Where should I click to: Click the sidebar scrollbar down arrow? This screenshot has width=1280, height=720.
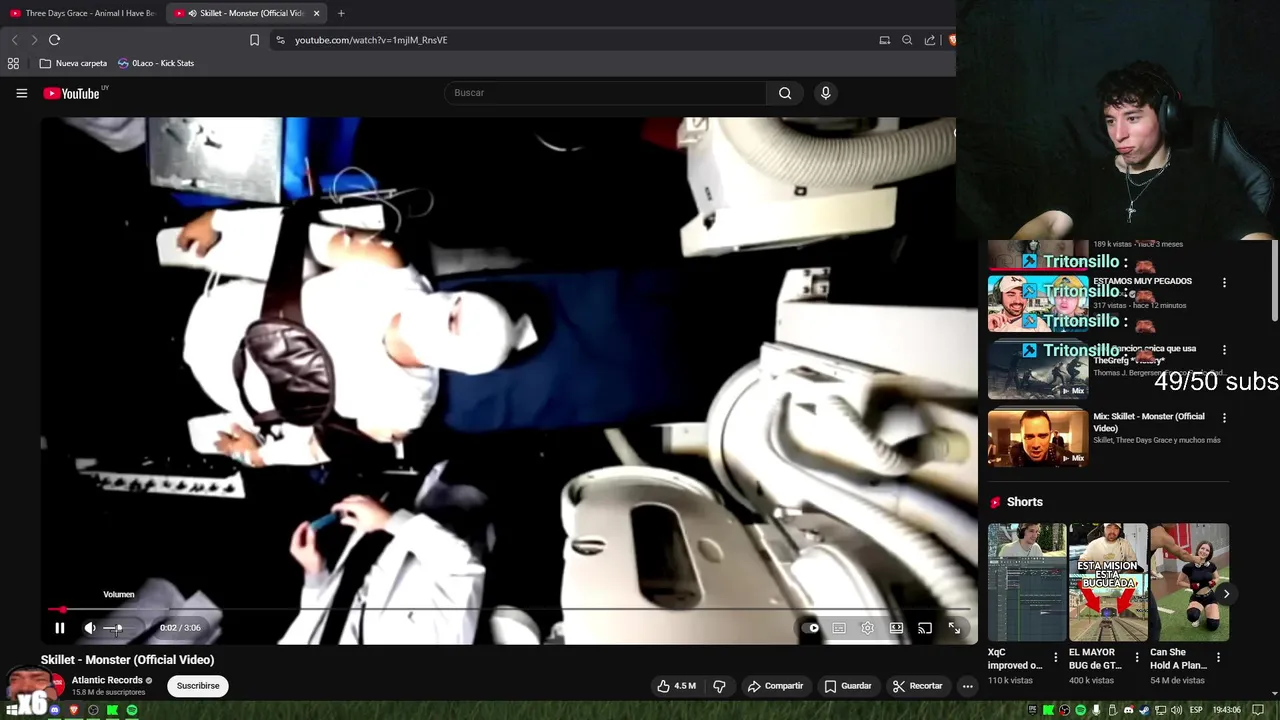point(1274,693)
